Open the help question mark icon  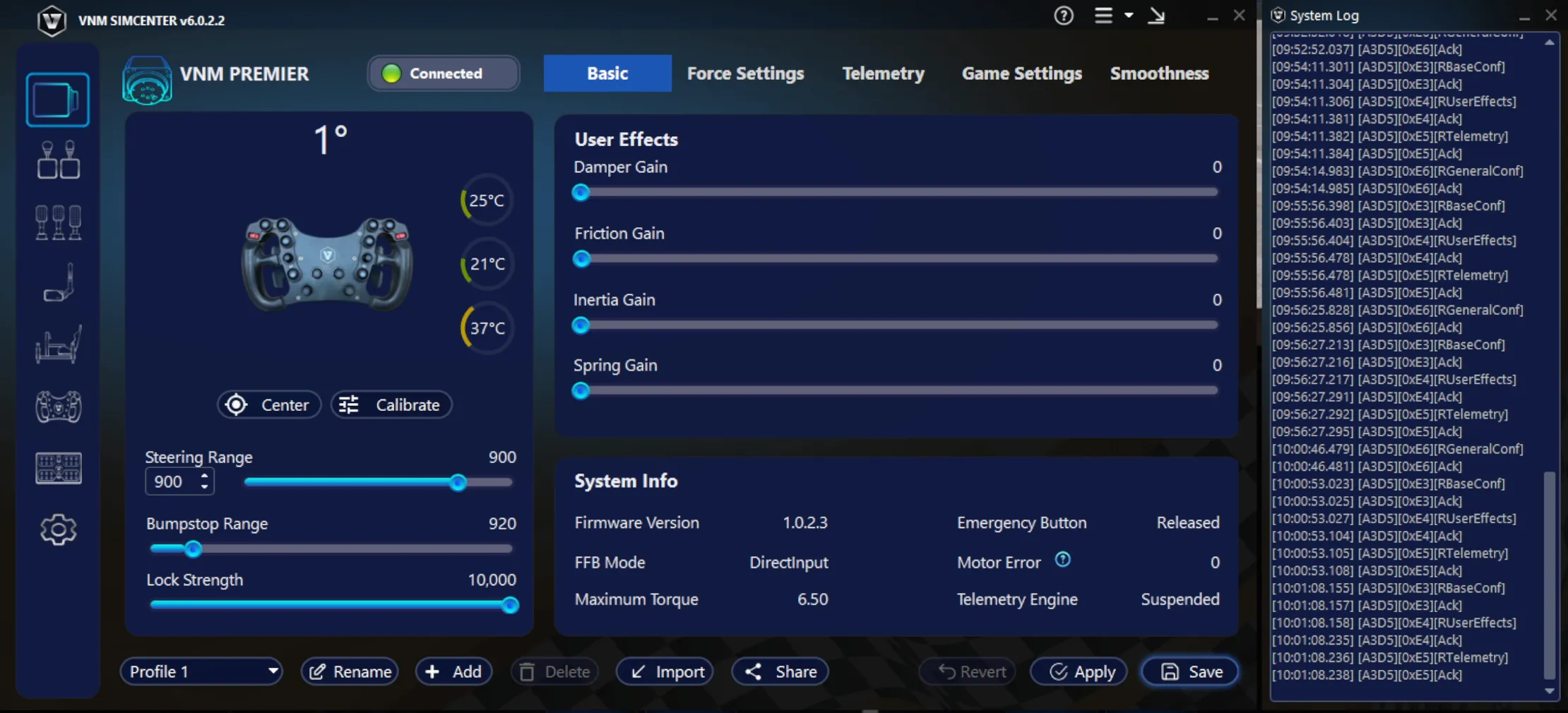pyautogui.click(x=1063, y=16)
